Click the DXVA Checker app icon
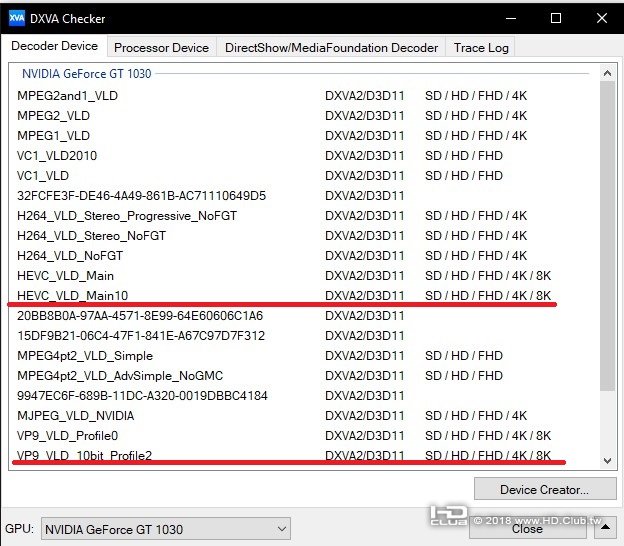The image size is (624, 546). 17,18
